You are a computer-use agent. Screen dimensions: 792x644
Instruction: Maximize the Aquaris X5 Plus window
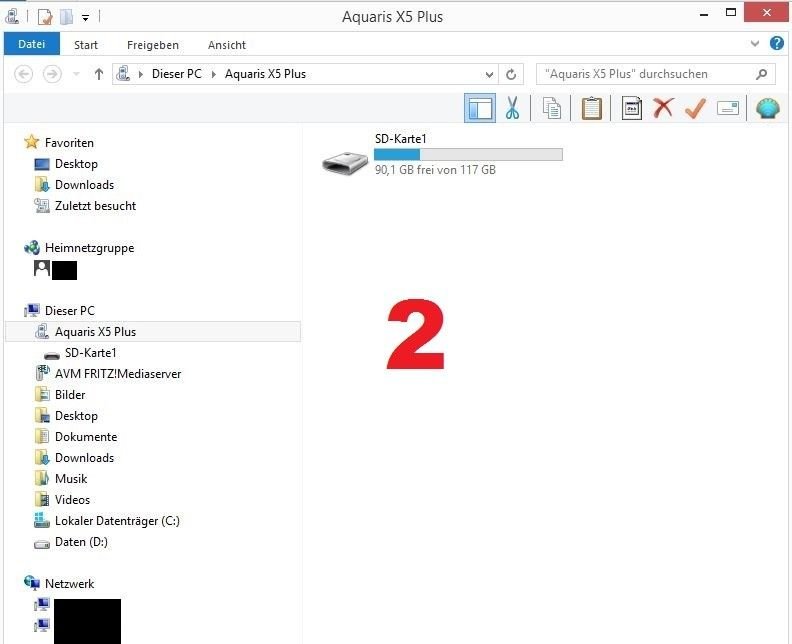pos(731,13)
